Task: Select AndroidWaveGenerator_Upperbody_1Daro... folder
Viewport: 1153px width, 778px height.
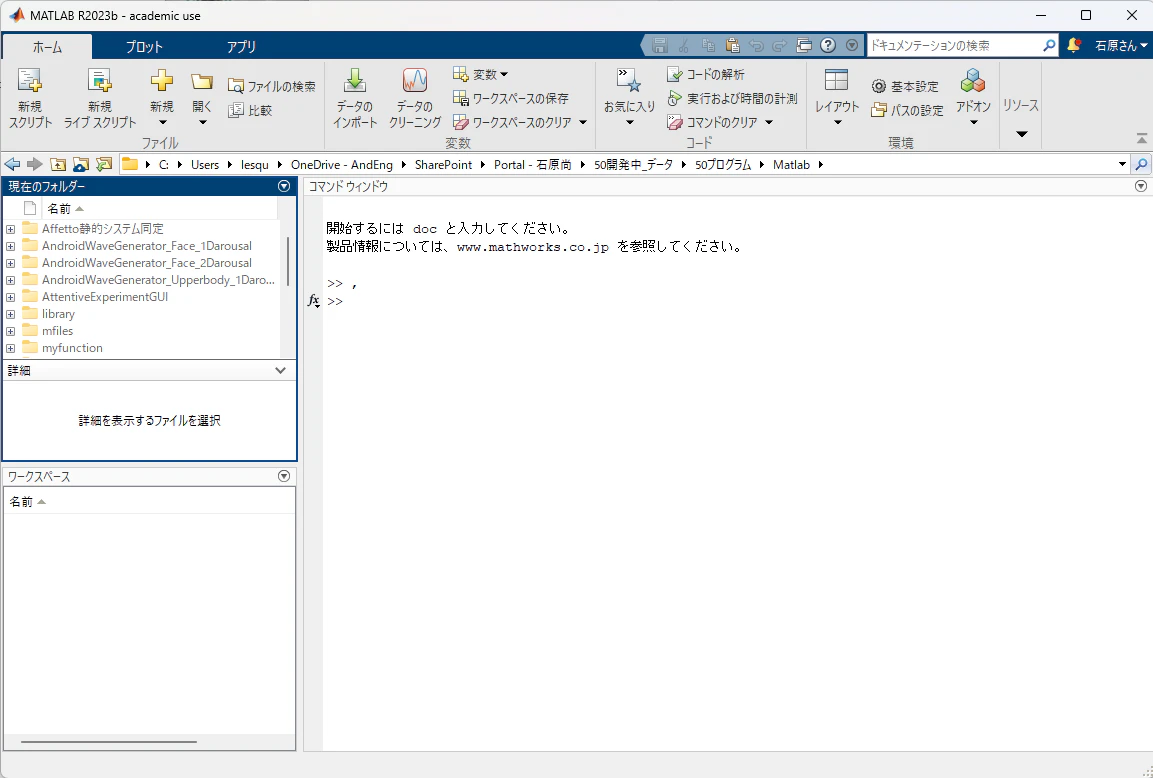Action: (158, 280)
